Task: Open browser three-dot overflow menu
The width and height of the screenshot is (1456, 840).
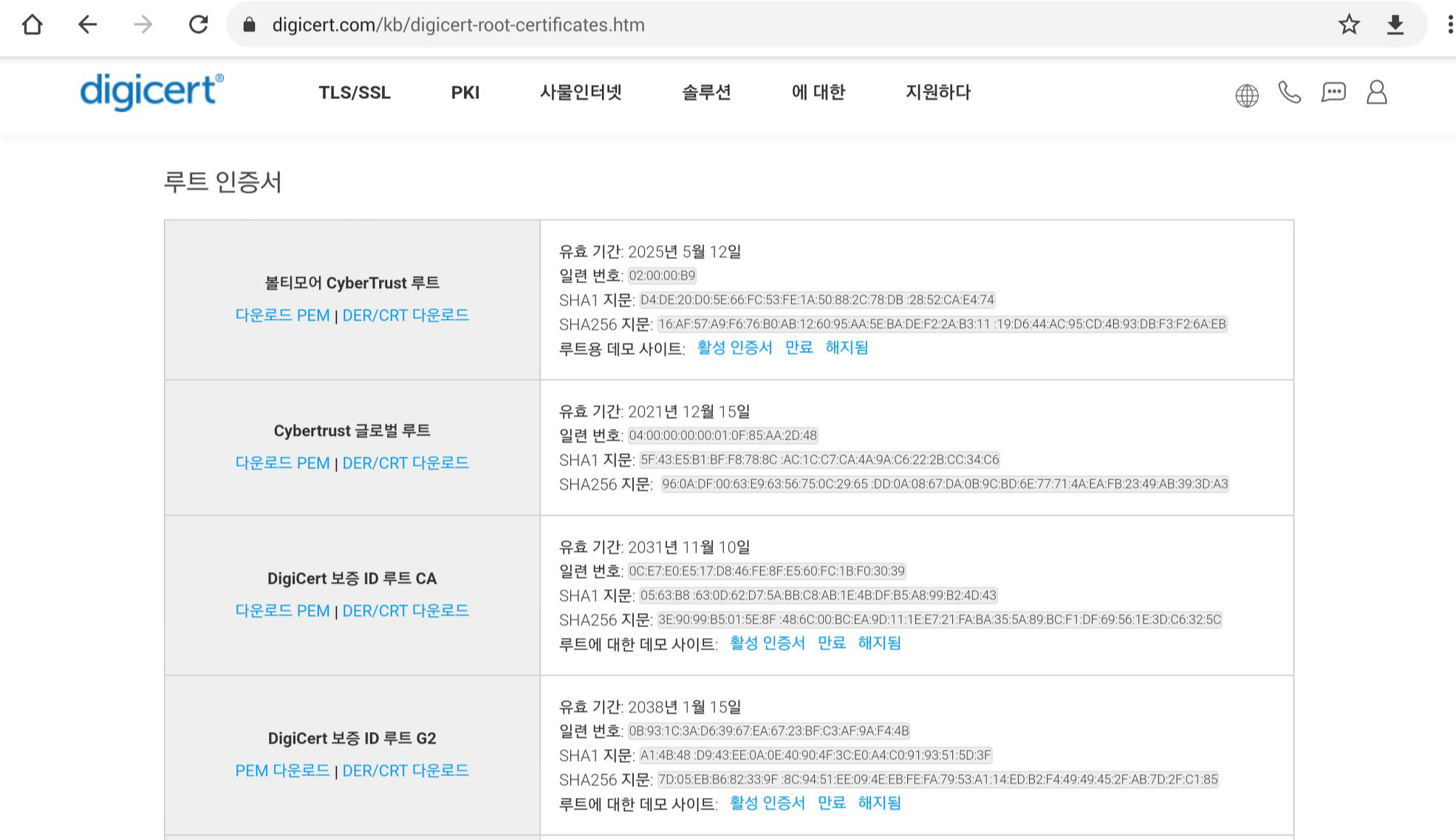Action: 1449,25
